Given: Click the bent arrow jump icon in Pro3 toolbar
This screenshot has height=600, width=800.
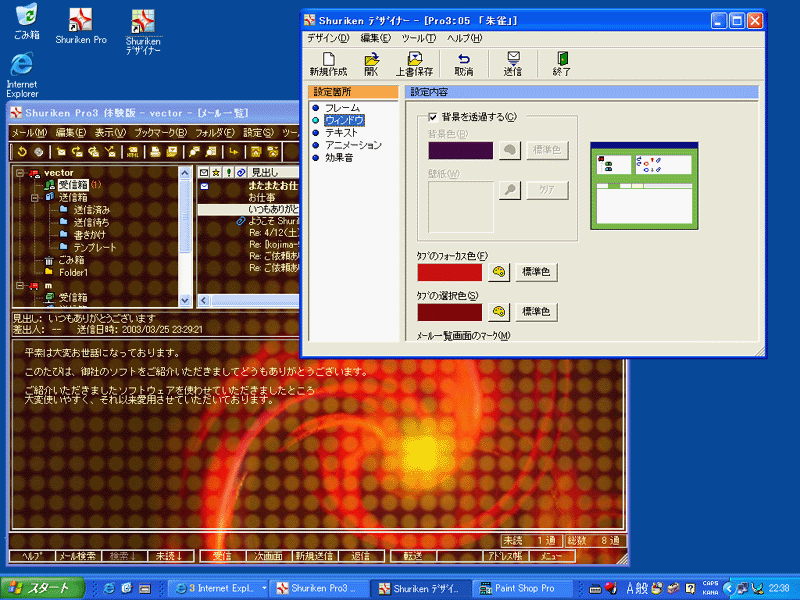Looking at the screenshot, I should [234, 152].
